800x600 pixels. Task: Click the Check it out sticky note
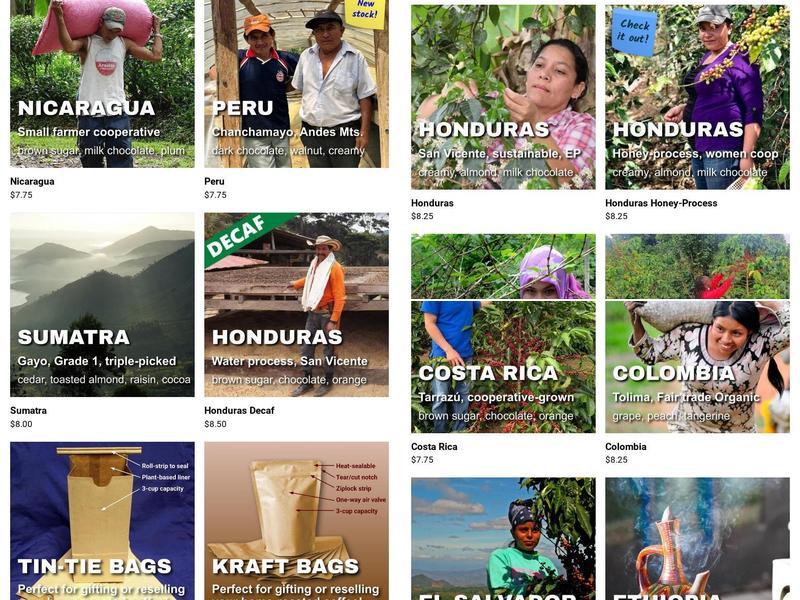(x=635, y=32)
